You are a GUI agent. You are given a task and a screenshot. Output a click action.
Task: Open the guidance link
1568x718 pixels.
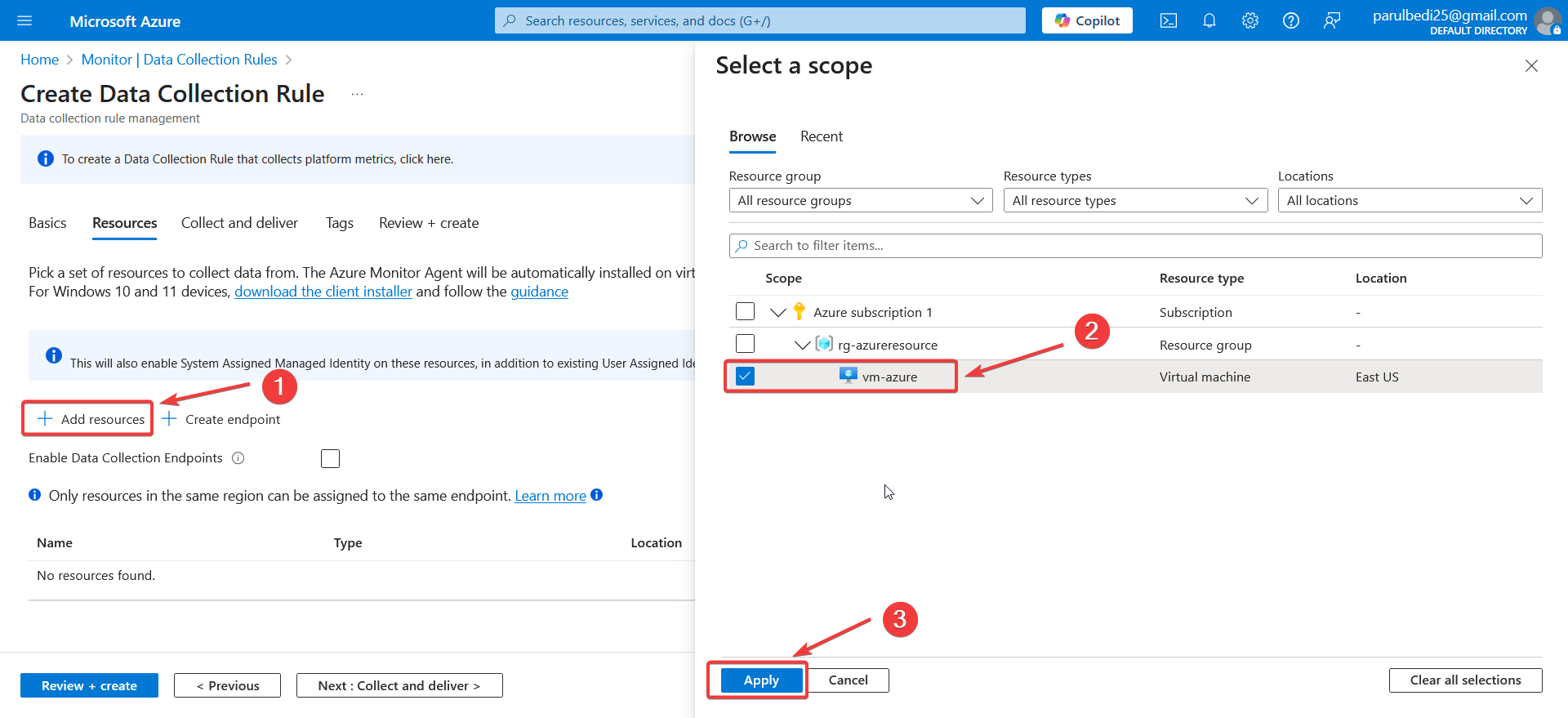[x=539, y=292]
